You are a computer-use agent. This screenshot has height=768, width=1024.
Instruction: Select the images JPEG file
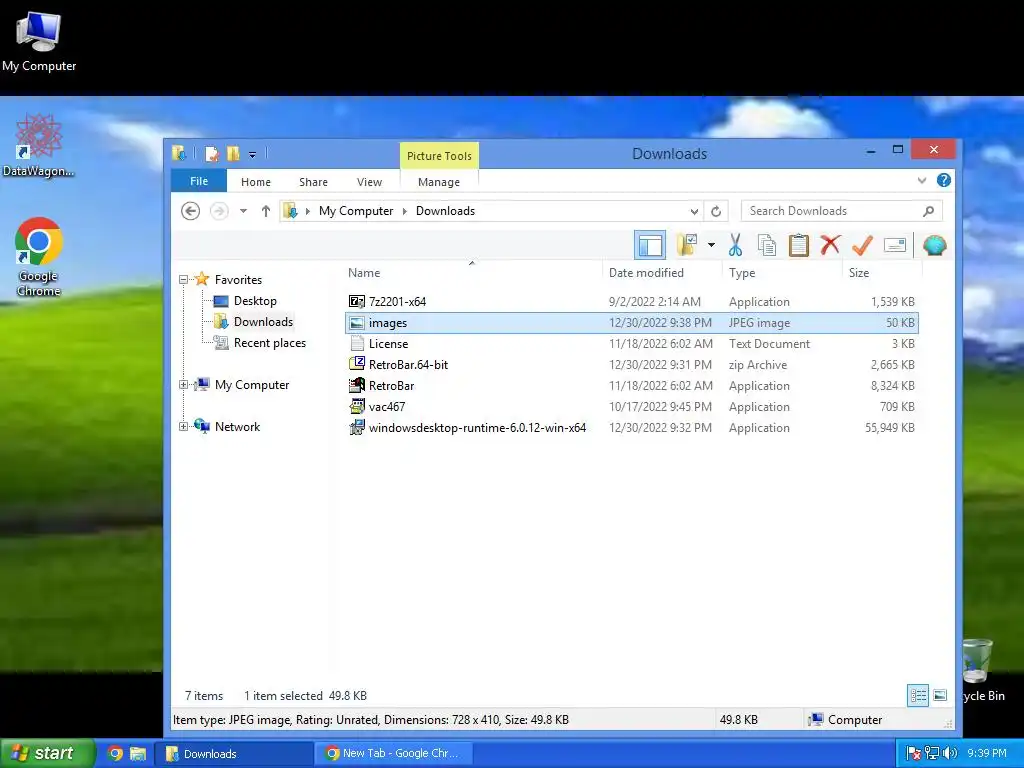(x=632, y=323)
